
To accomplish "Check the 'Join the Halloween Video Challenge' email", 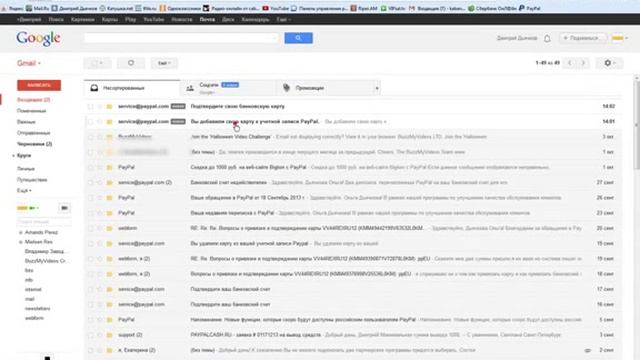I will (x=91, y=137).
